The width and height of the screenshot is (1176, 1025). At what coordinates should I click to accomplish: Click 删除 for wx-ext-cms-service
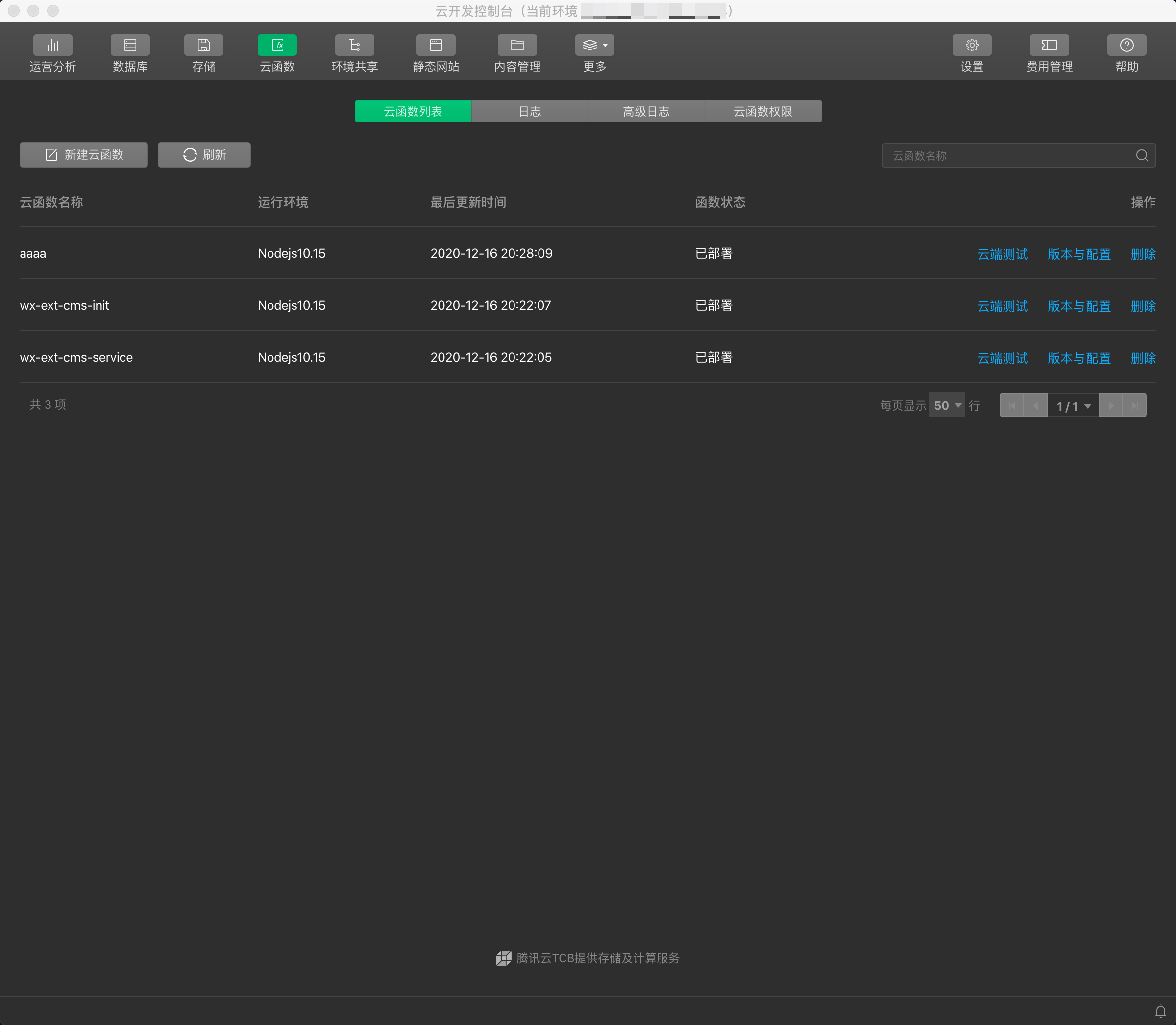pos(1143,358)
